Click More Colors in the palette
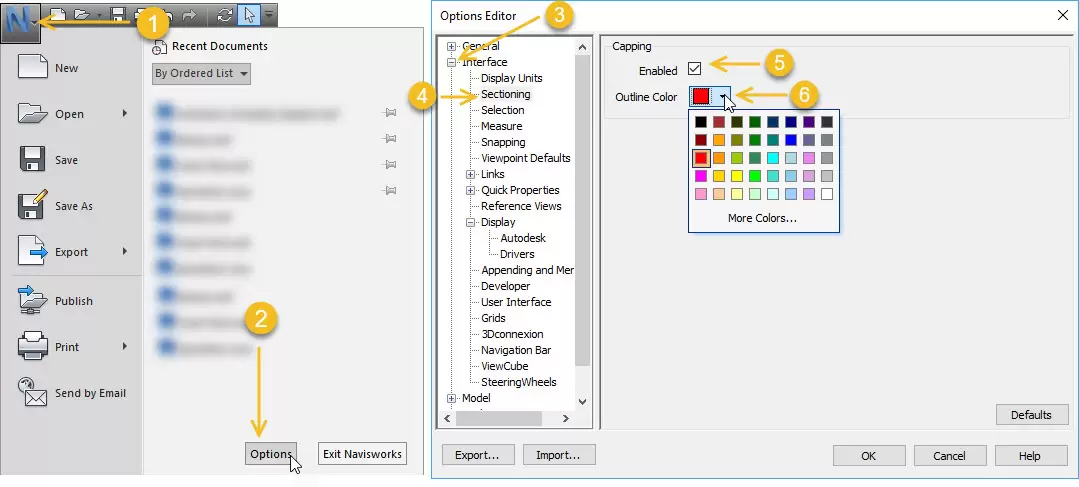This screenshot has width=1079, height=487. [x=762, y=218]
